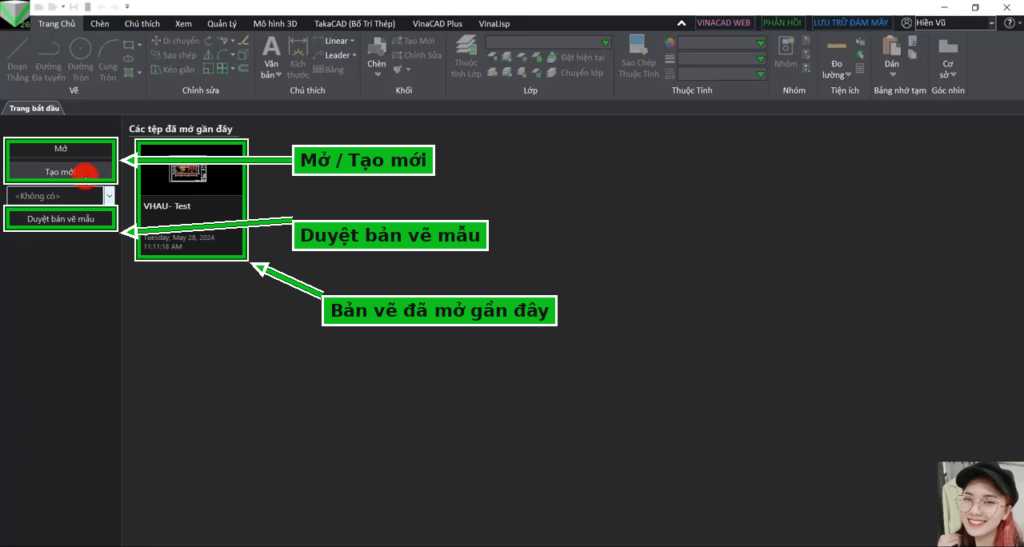Open the Xem ribbon tab
The image size is (1024, 547).
(184, 23)
